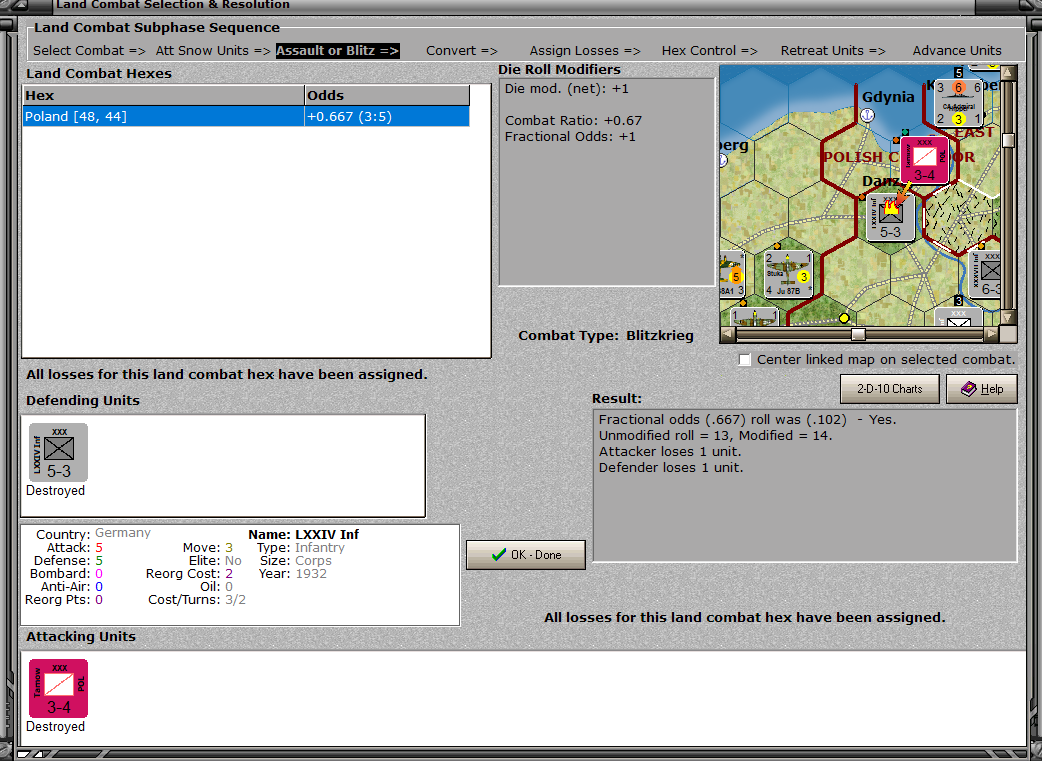This screenshot has width=1042, height=761.
Task: Select the destroyed LXXIV Inf defending unit counter
Action: tap(58, 453)
